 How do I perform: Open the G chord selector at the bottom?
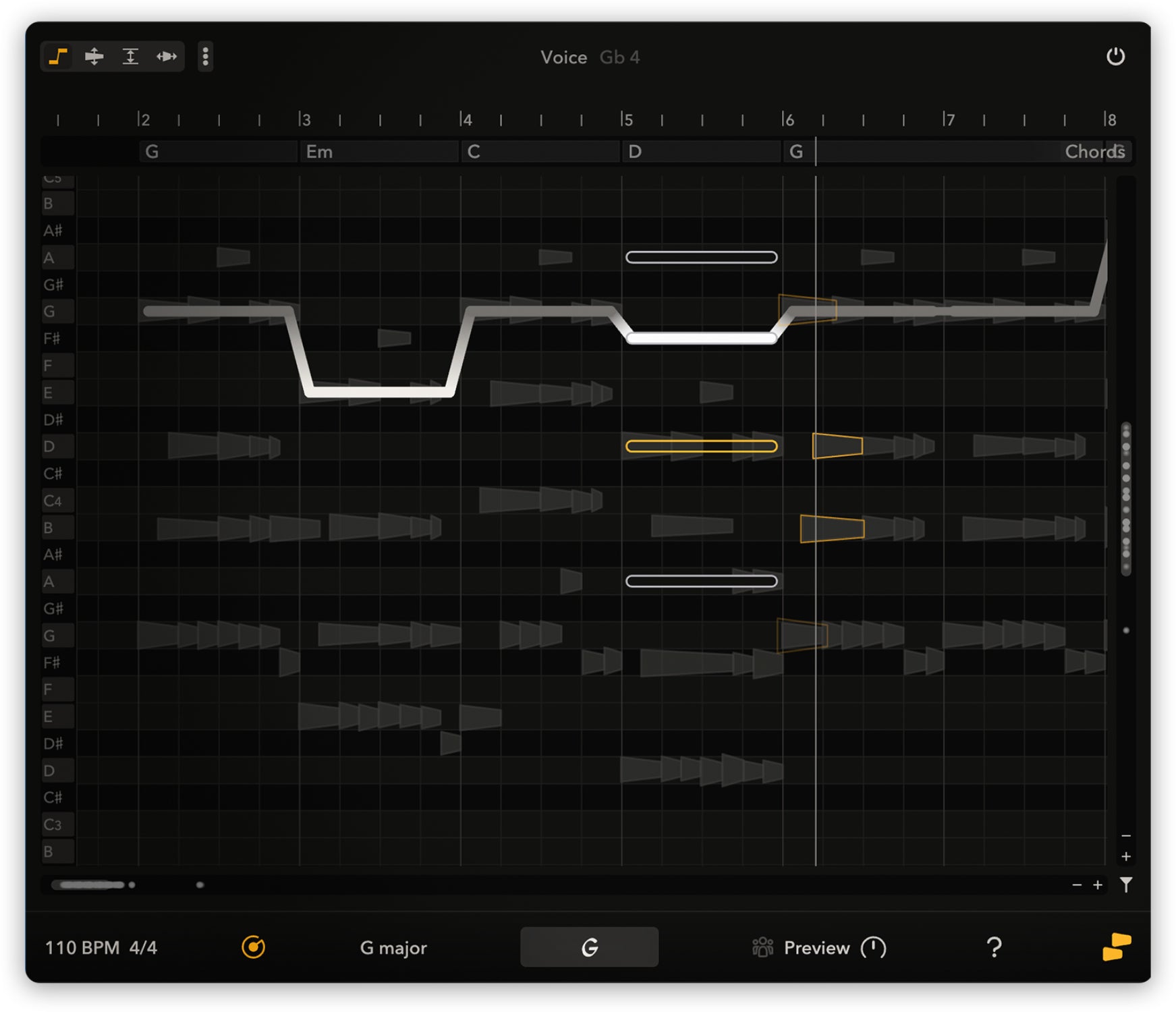(588, 946)
